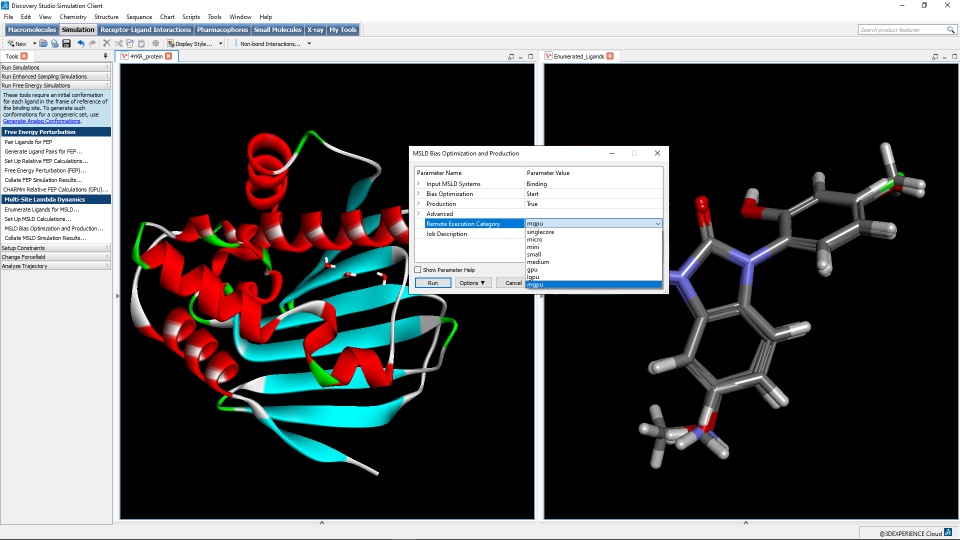Image resolution: width=960 pixels, height=540 pixels.
Task: Click the Save floppy disk icon
Action: click(x=67, y=43)
